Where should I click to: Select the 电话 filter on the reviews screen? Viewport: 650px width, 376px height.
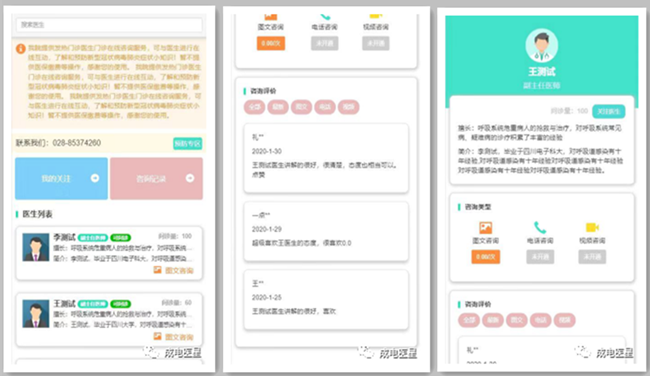click(x=325, y=107)
